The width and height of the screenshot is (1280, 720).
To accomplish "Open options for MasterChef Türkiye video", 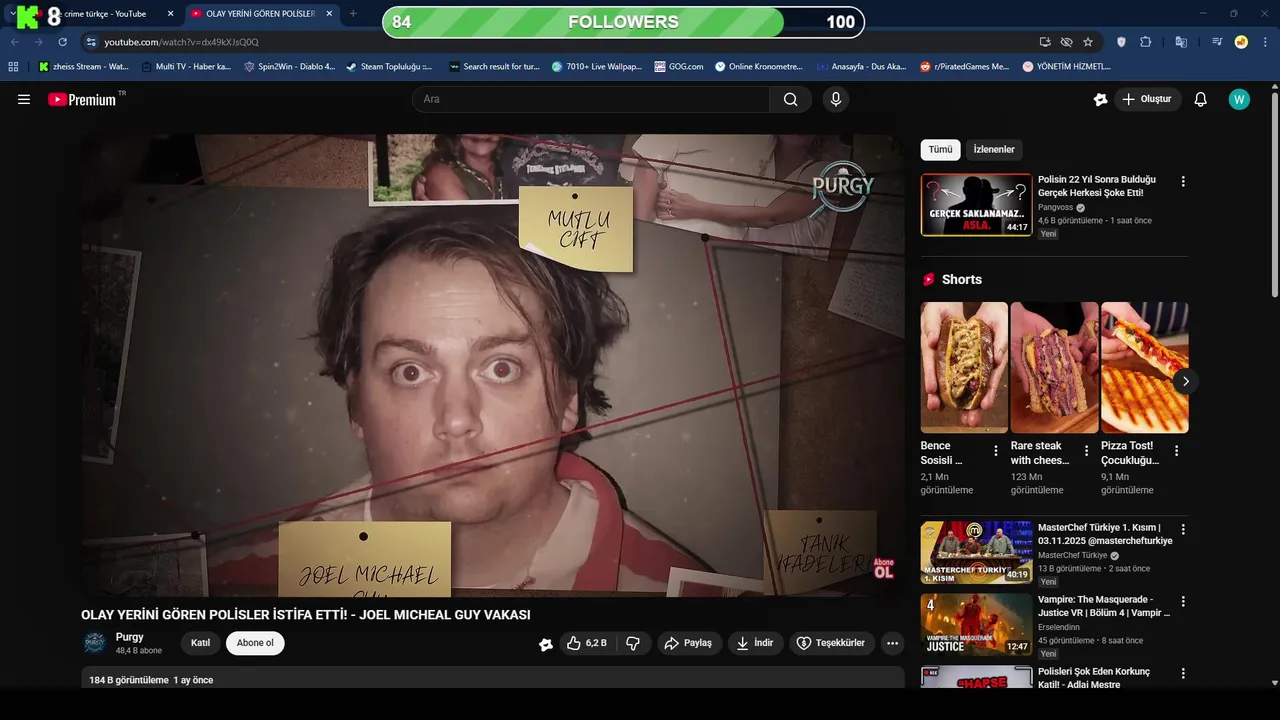I will [1183, 529].
